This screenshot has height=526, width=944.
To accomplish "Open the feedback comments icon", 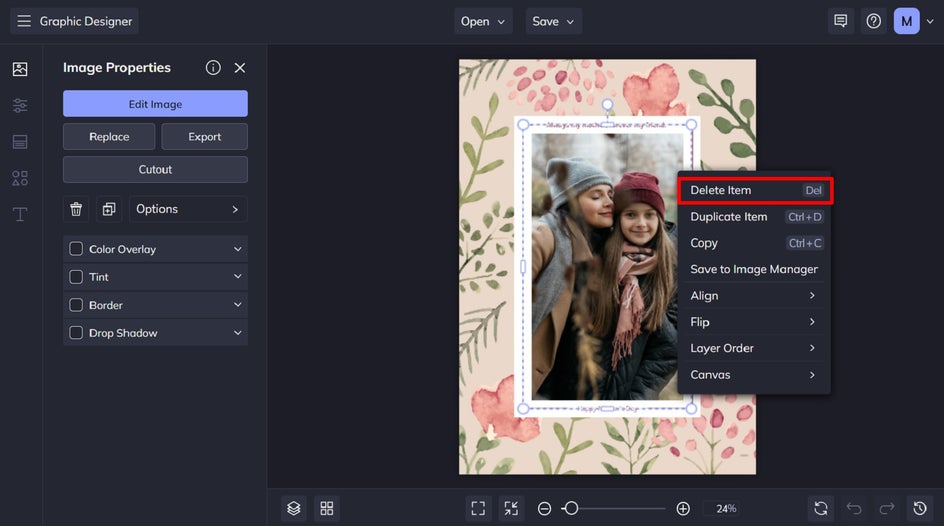I will click(x=840, y=21).
